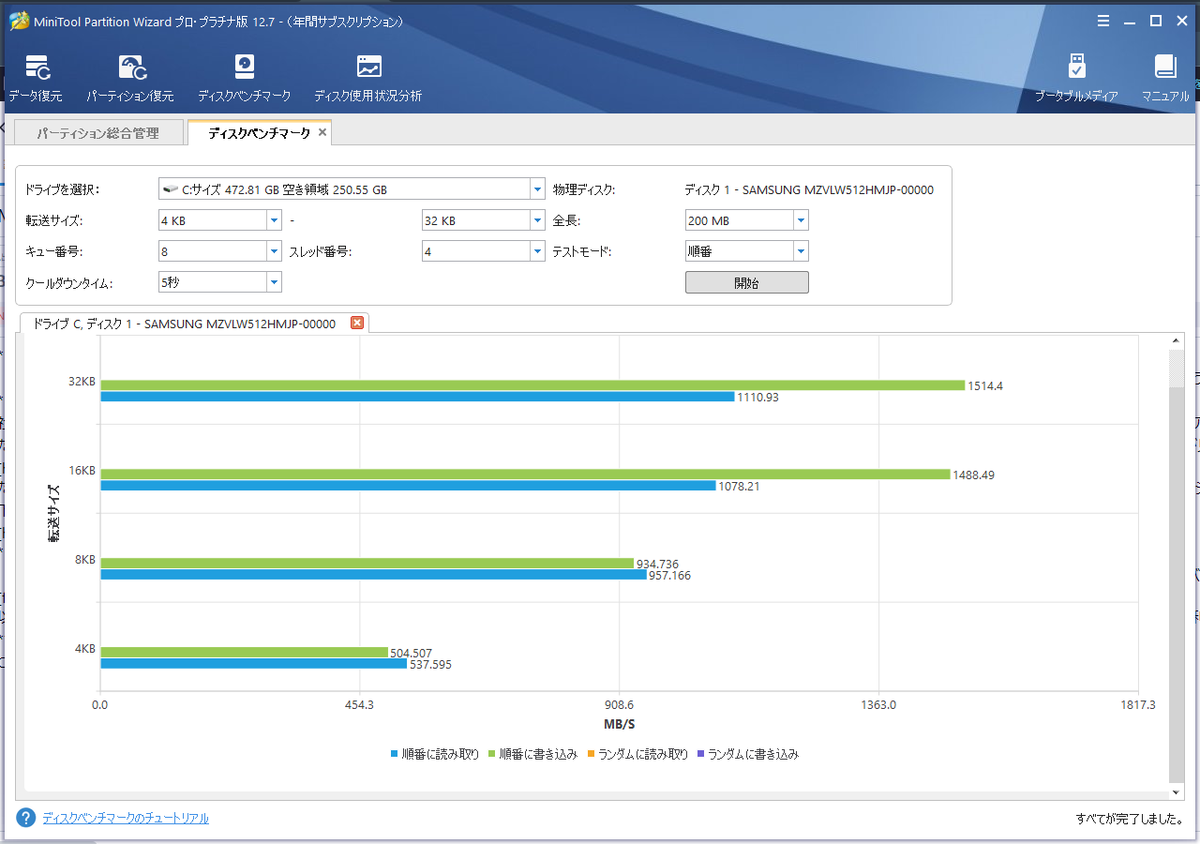Viewport: 1200px width, 844px height.
Task: Switch to the パーティション総合管理 tab
Action: [x=99, y=133]
